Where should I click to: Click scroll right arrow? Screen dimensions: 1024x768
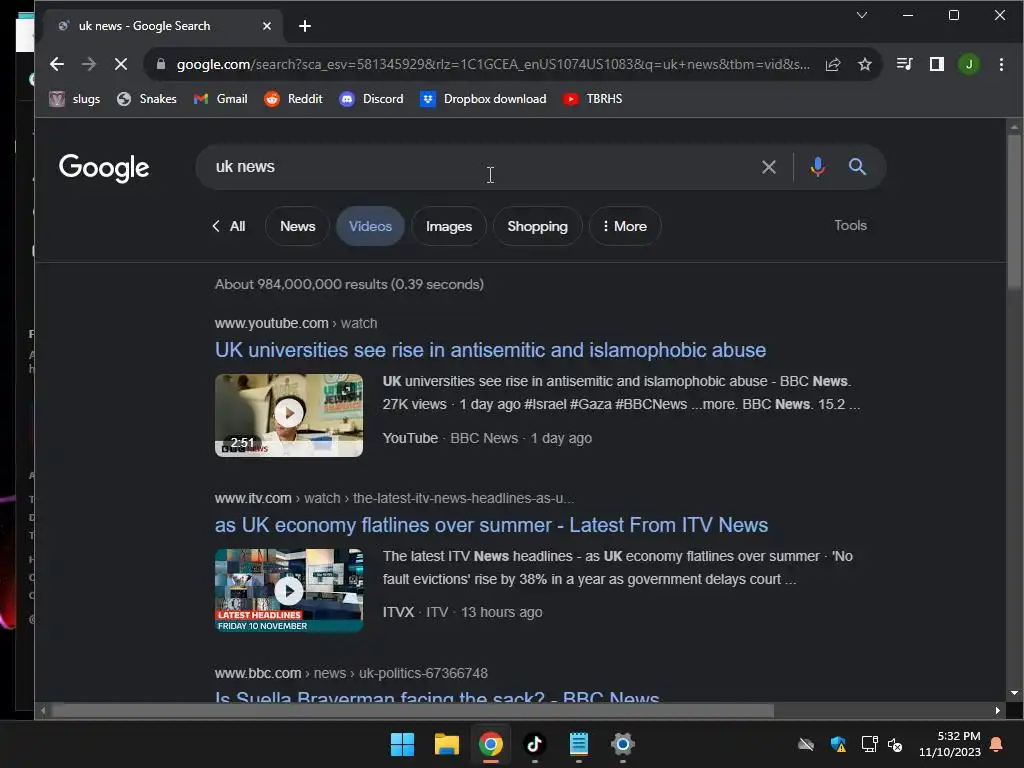997,711
